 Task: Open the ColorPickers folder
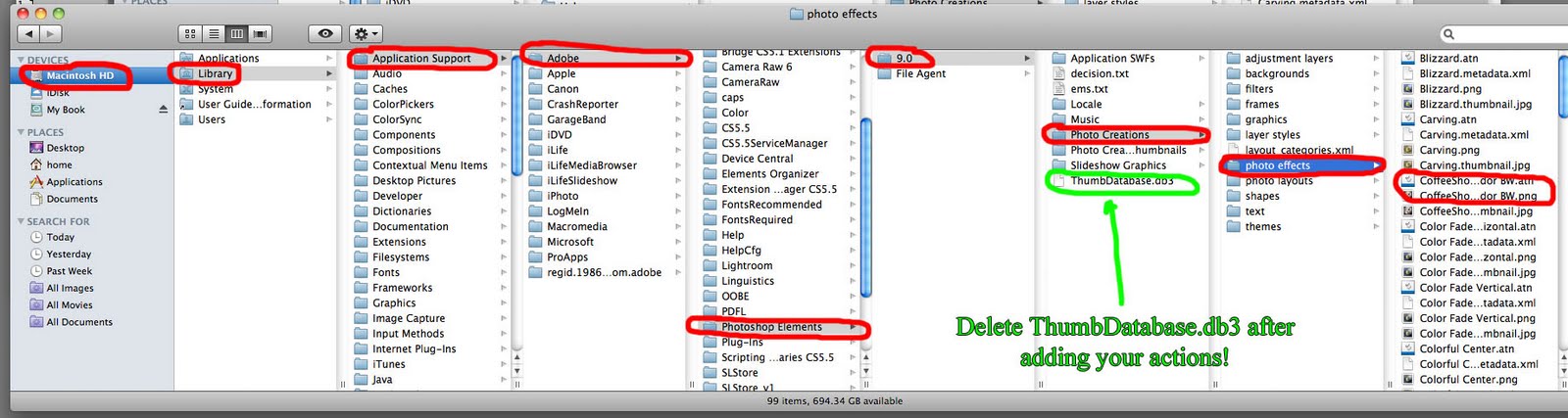pos(403,104)
